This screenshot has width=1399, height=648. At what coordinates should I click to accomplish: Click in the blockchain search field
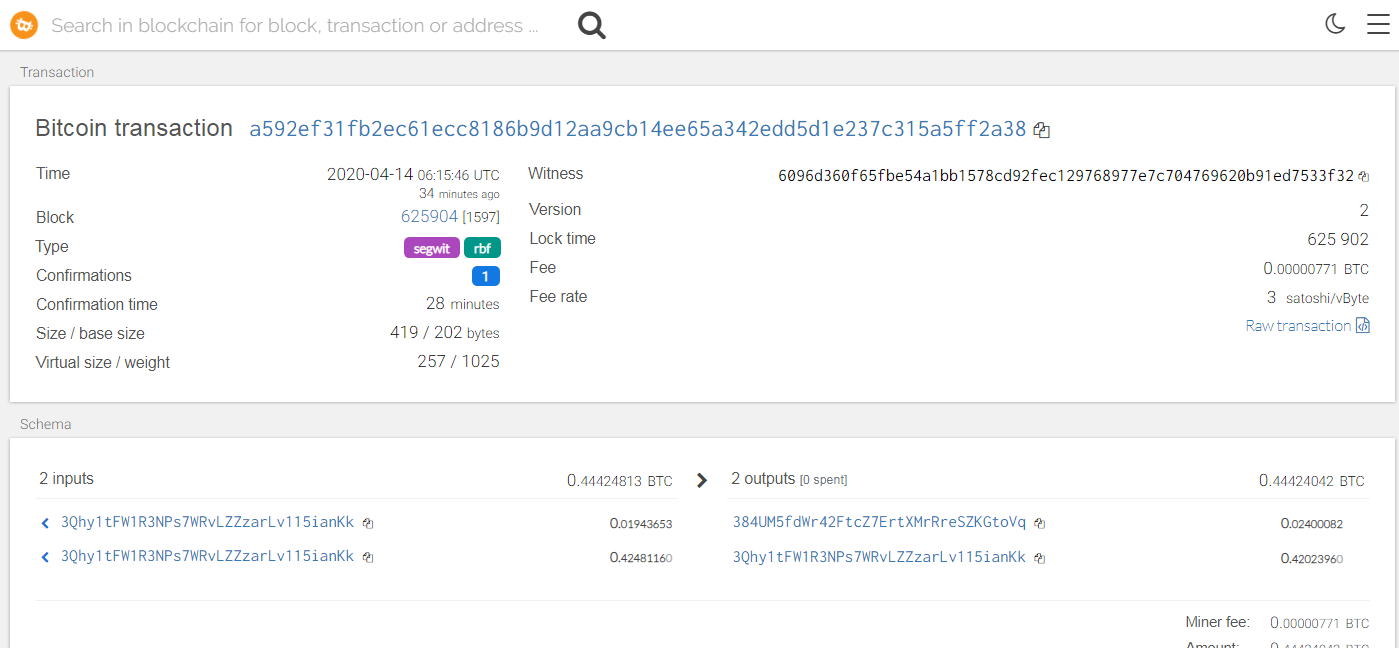[x=295, y=26]
